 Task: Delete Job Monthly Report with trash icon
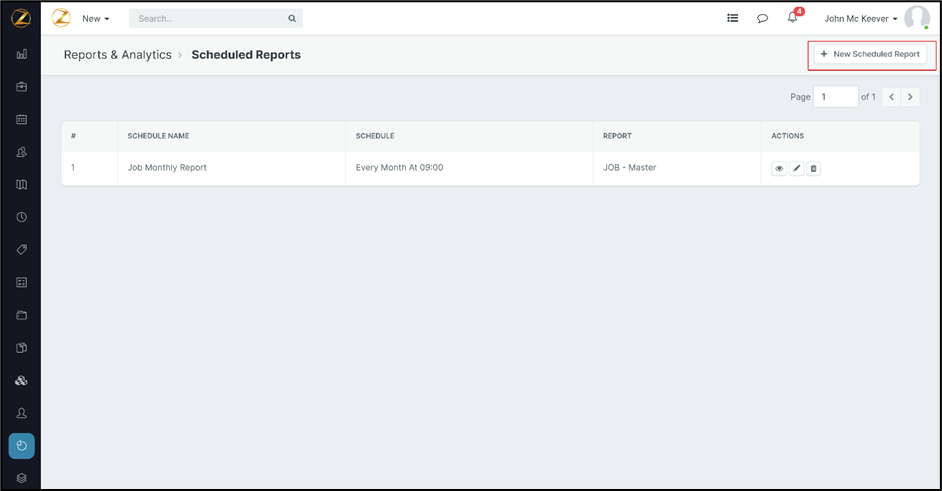point(813,168)
